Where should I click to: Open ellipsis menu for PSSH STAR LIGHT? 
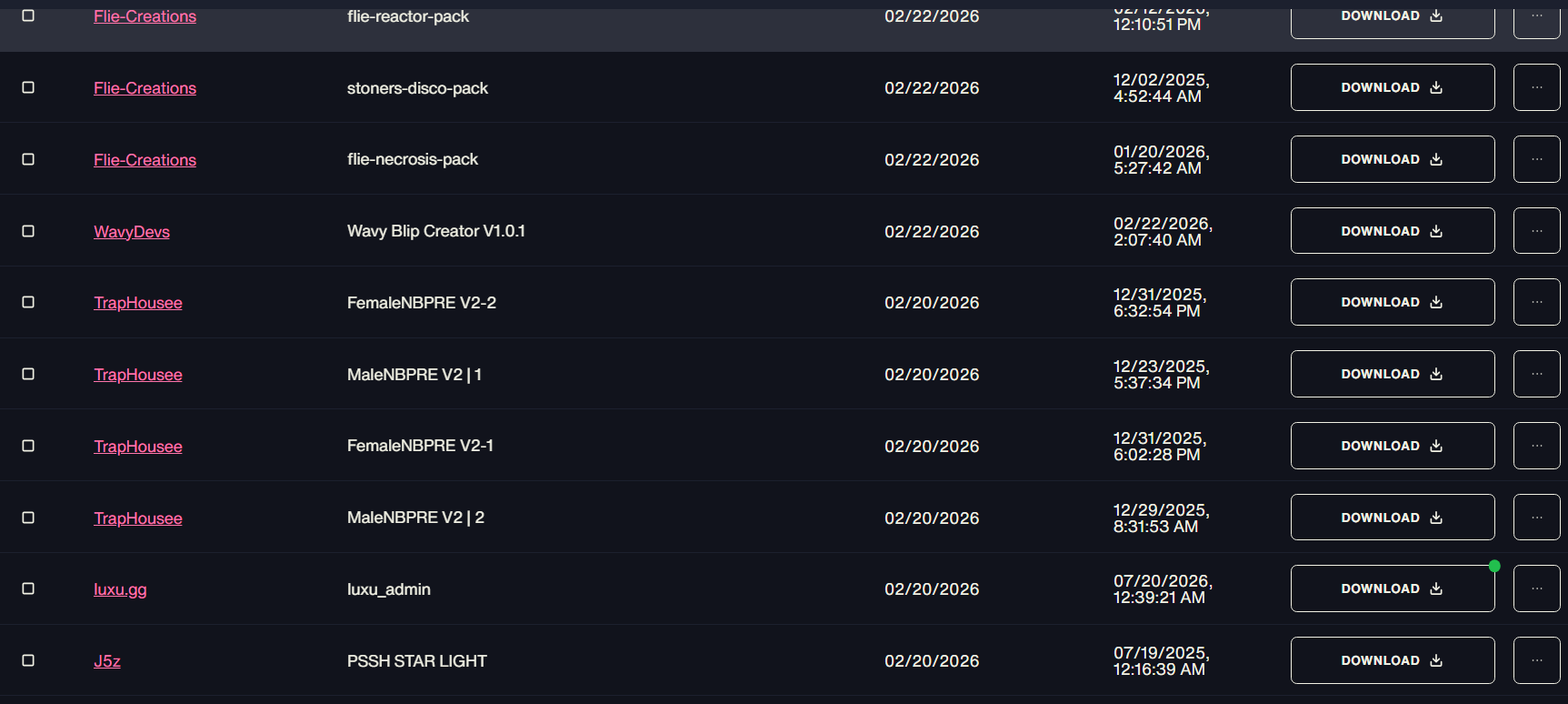[x=1536, y=660]
